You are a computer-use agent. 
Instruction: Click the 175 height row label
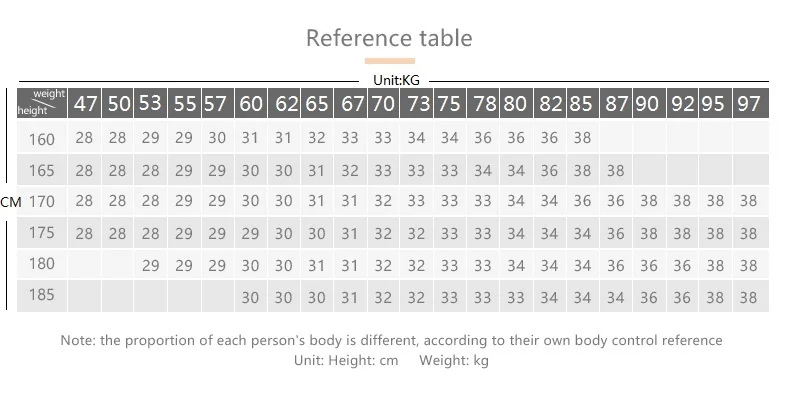tap(41, 232)
